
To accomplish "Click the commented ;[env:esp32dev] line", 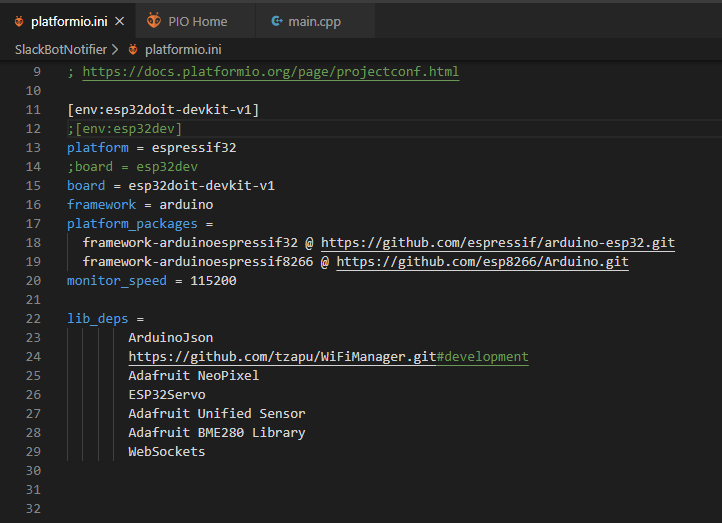I will point(125,128).
